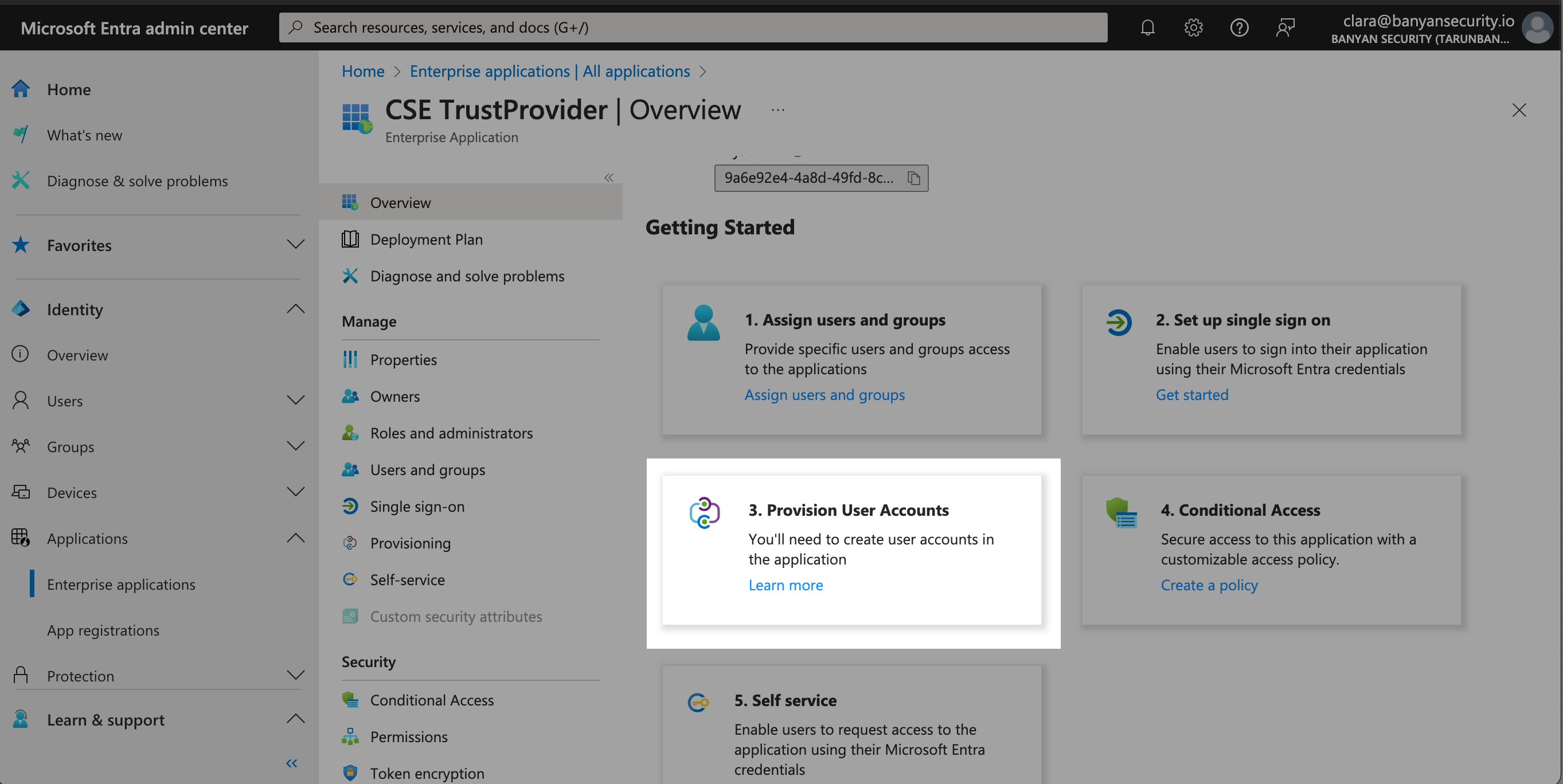Open Enterprise applications in sidebar
The height and width of the screenshot is (784, 1563).
[x=121, y=584]
